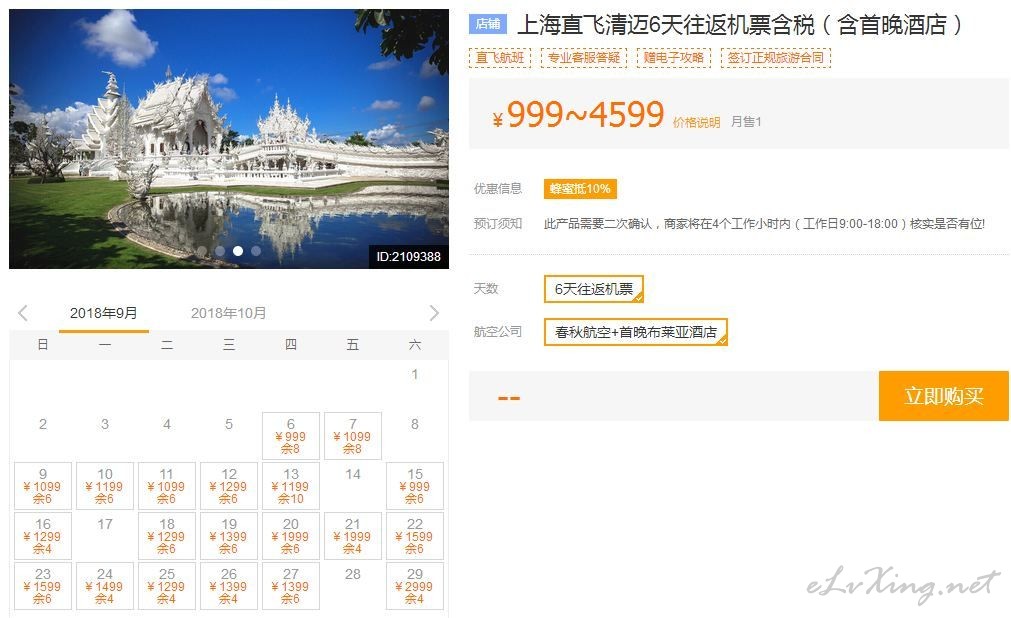The height and width of the screenshot is (618, 1011).
Task: Click the 直飞航班 tag
Action: coord(500,58)
